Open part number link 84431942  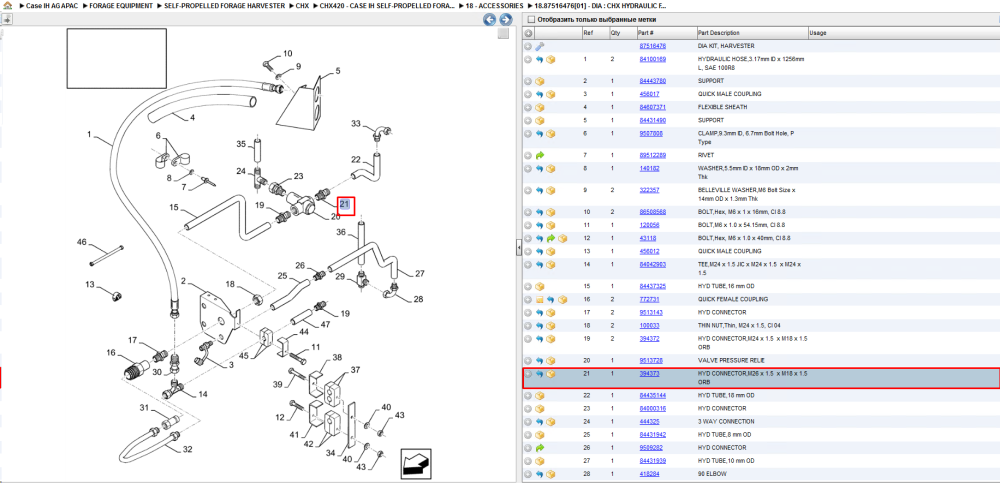coord(652,435)
